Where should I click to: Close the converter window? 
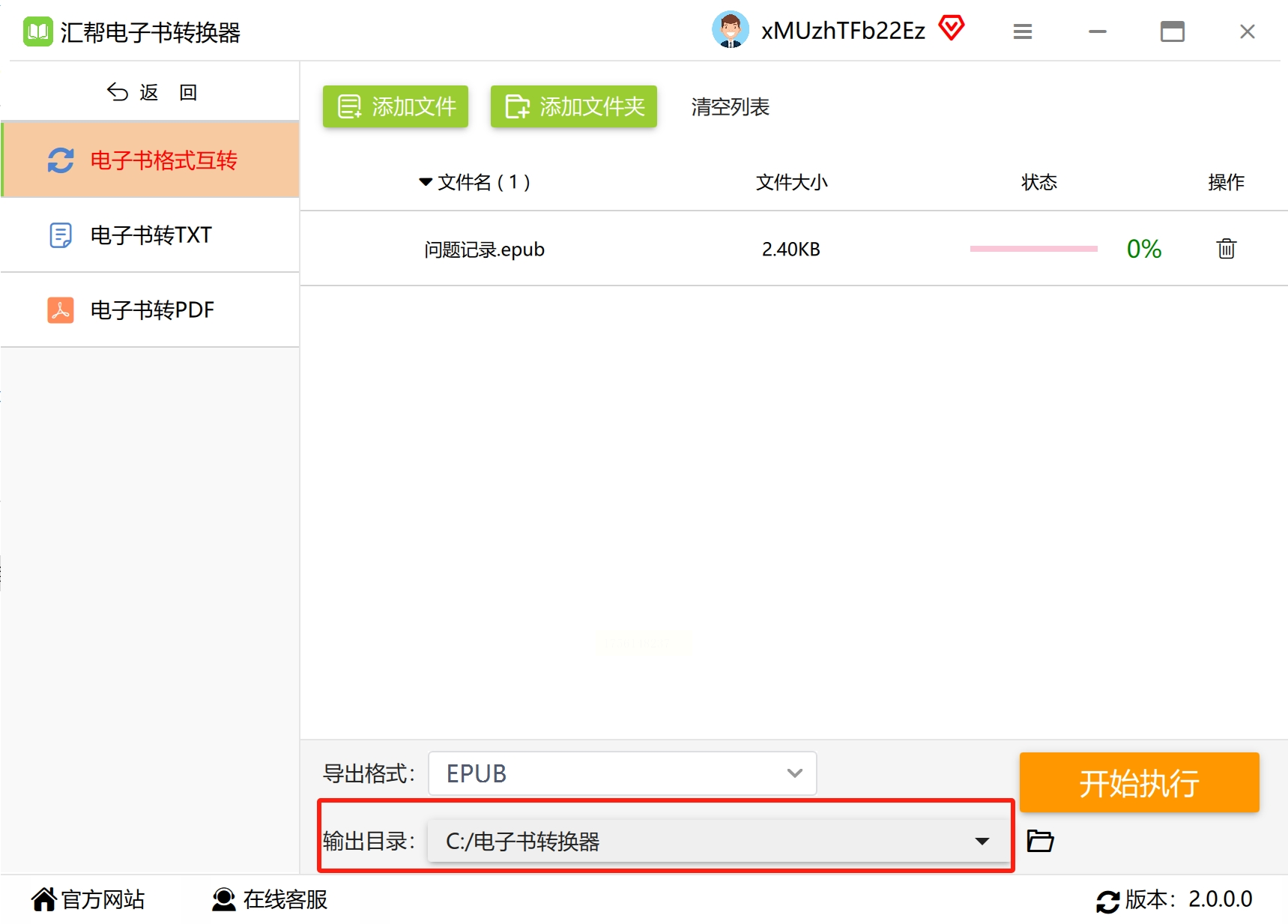click(1248, 31)
